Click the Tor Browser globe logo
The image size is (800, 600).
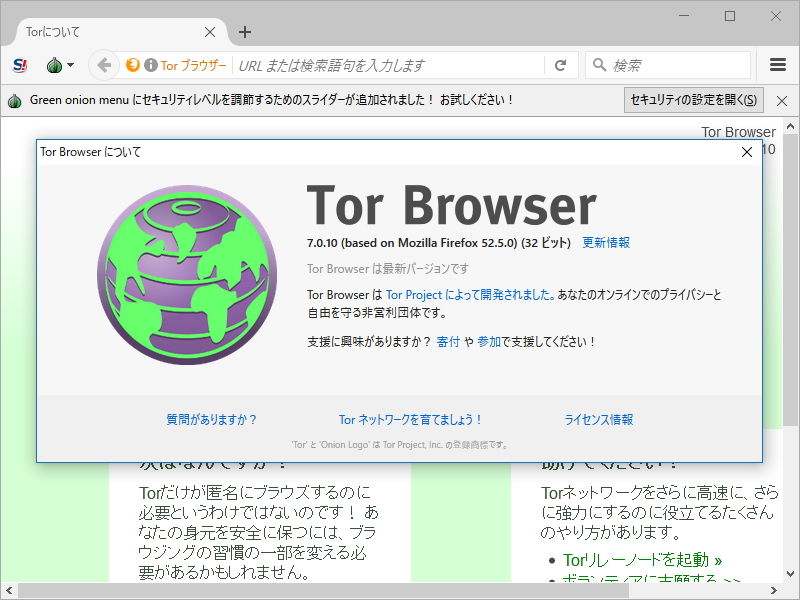click(x=187, y=274)
